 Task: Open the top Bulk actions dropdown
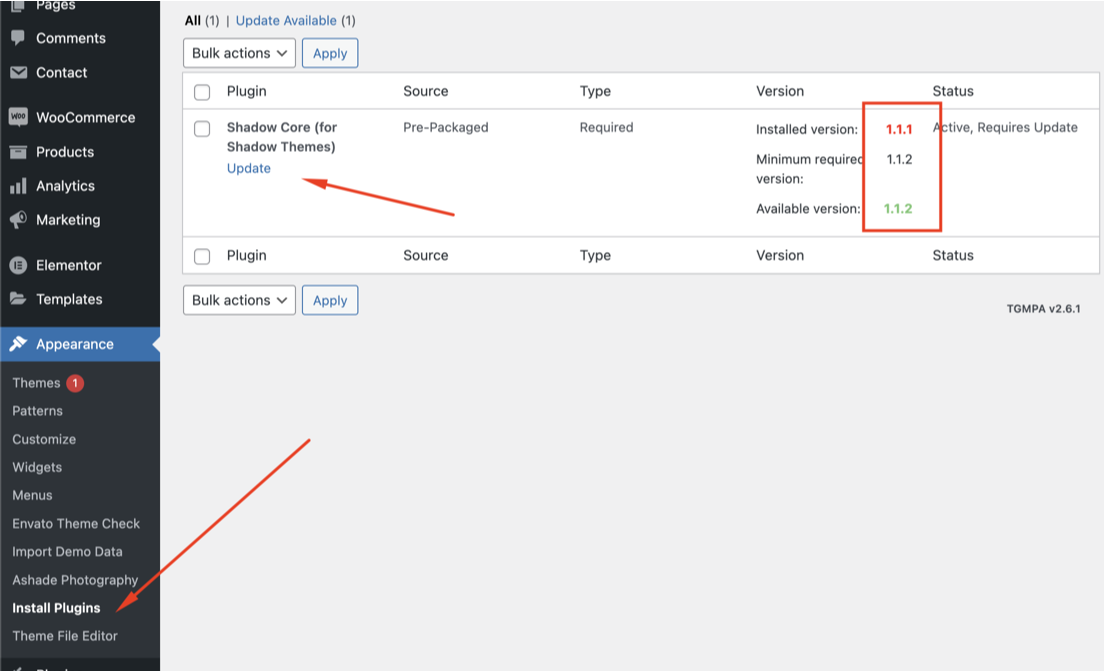[239, 53]
